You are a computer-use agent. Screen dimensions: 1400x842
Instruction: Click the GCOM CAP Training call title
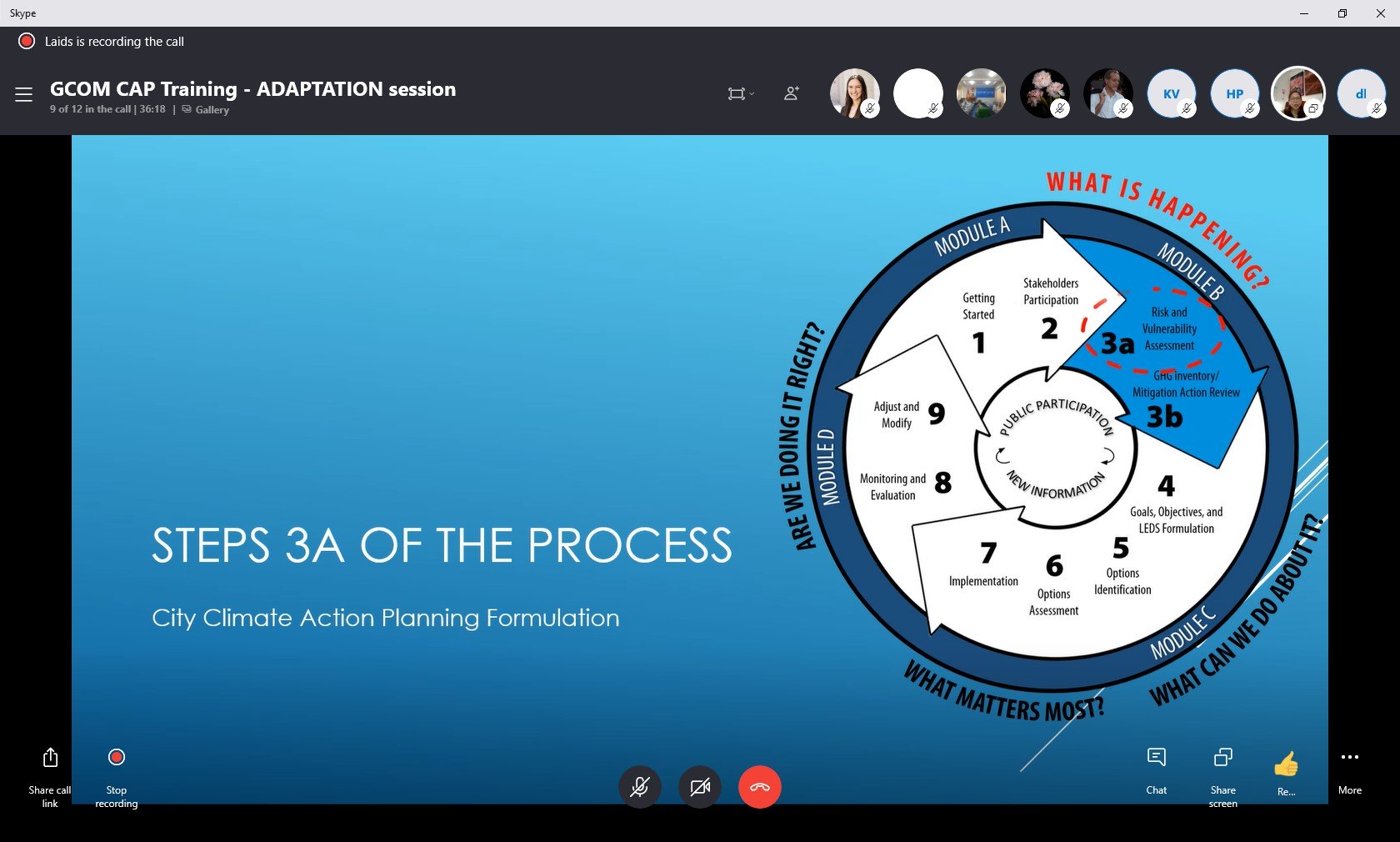252,89
